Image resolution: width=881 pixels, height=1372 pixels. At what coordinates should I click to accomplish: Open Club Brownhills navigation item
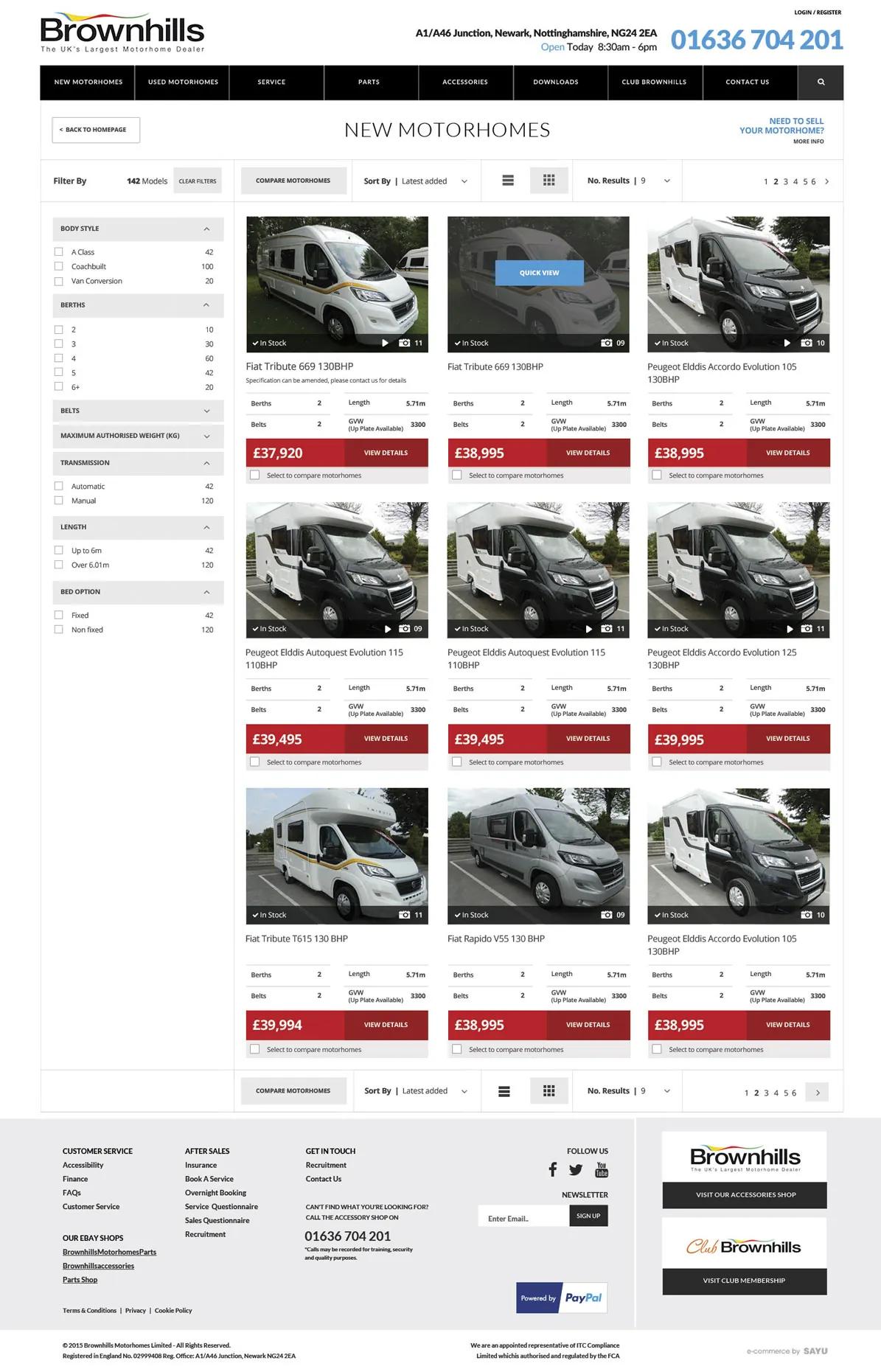[654, 82]
